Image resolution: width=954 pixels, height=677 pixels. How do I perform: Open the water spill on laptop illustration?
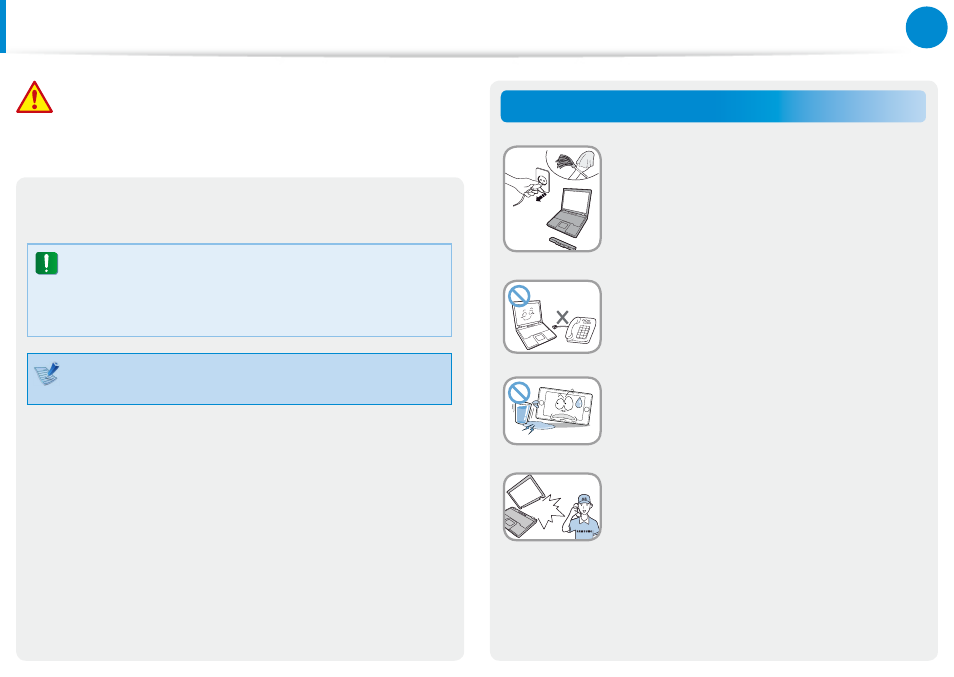point(552,411)
